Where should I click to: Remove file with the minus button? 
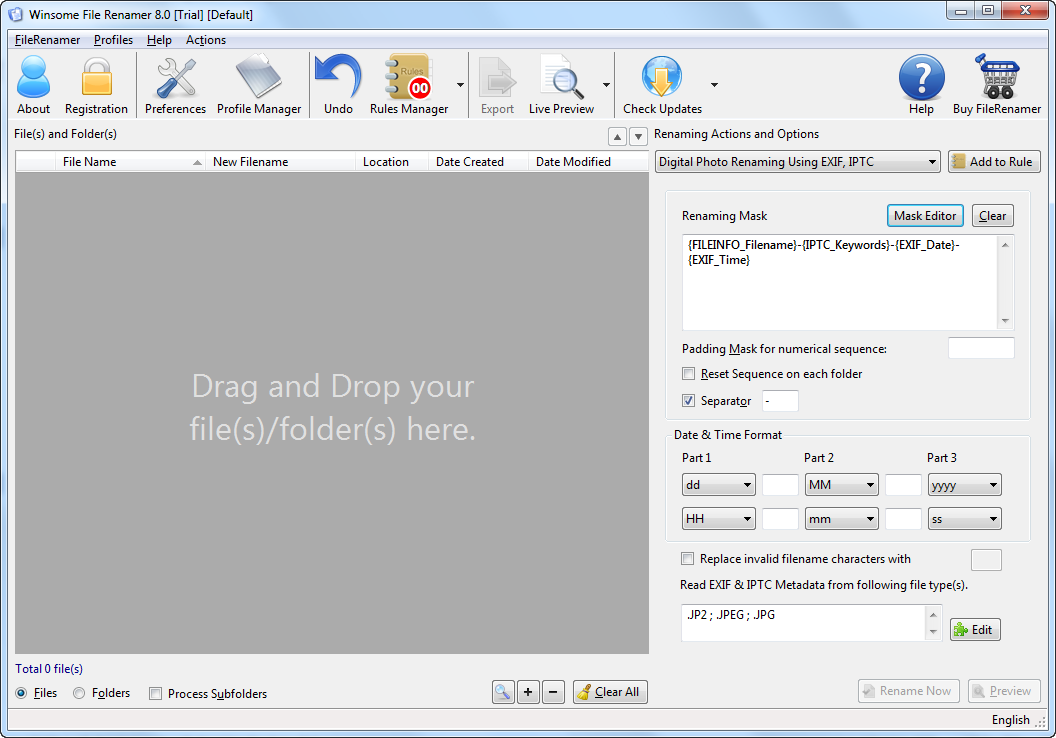coord(553,692)
